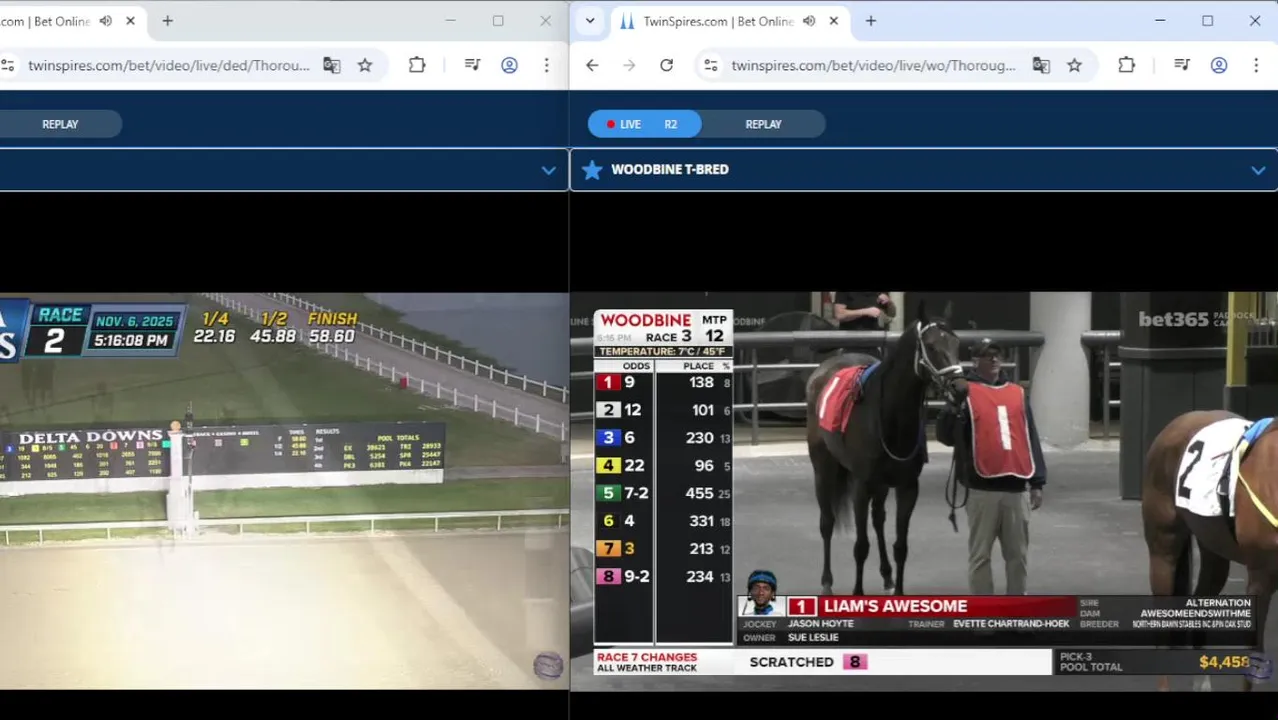1278x720 pixels.
Task: Select the REPLAY tab in the left window
Action: (60, 124)
